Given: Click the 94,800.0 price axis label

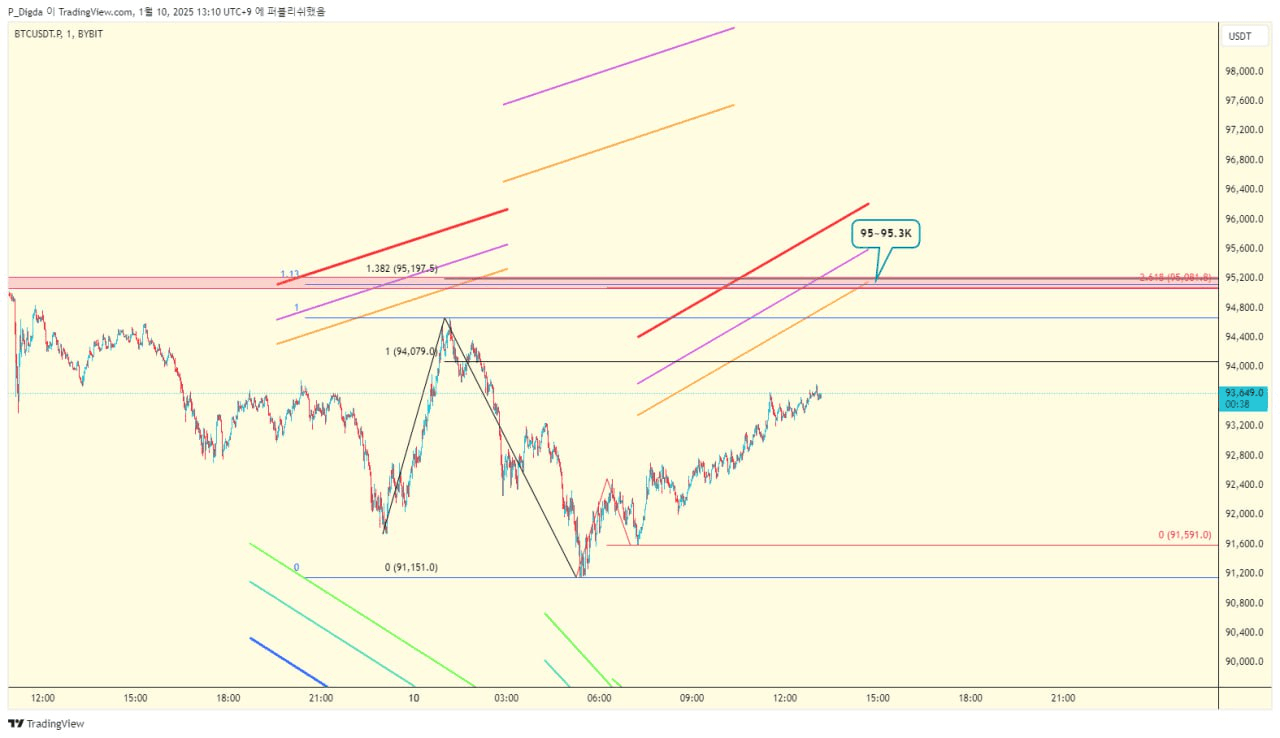Looking at the screenshot, I should pos(1245,307).
